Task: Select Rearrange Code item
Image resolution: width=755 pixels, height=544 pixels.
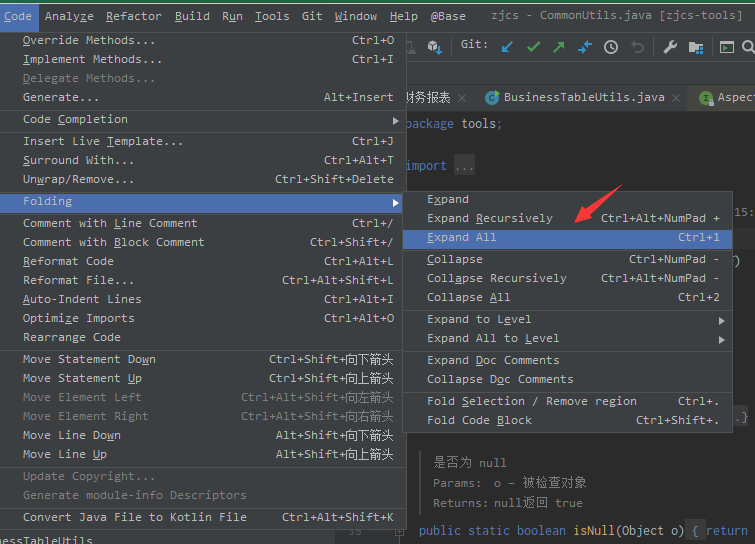Action: 202,337
